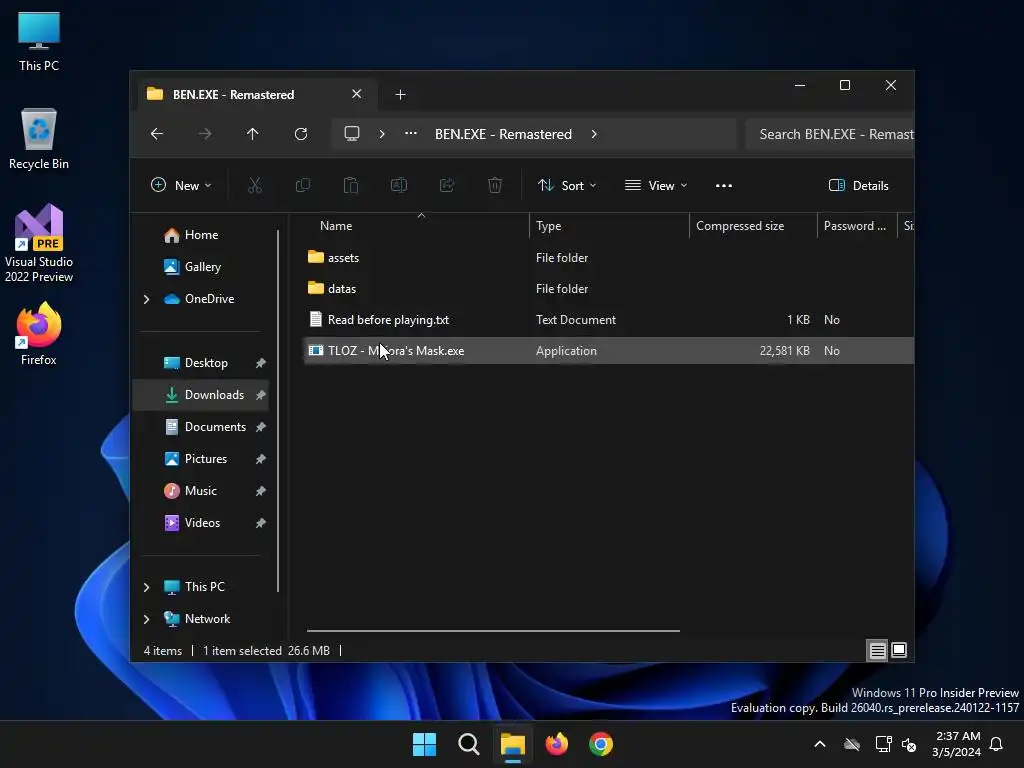Click File Explorer taskbar icon

click(513, 744)
